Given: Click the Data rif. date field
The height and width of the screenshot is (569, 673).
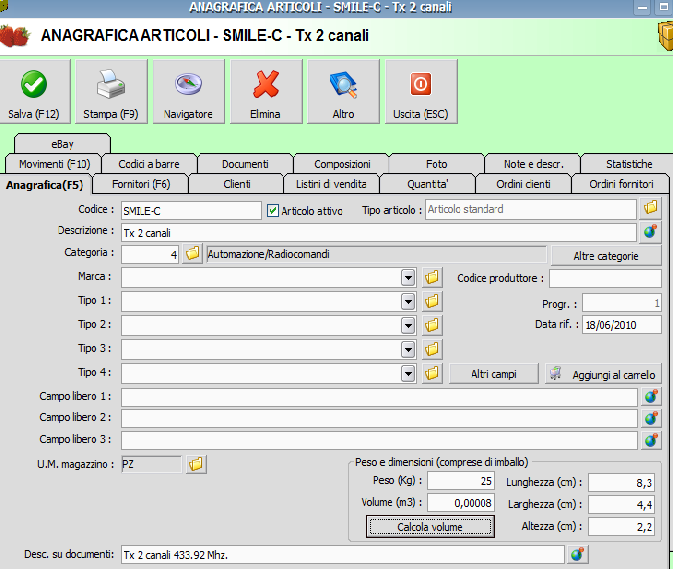Looking at the screenshot, I should 621,325.
